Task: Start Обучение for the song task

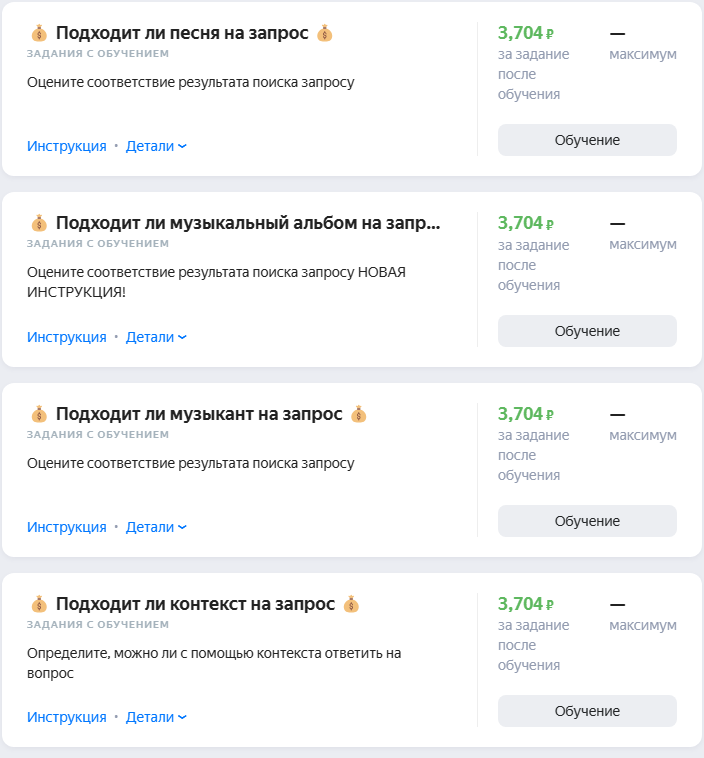Action: pos(587,140)
